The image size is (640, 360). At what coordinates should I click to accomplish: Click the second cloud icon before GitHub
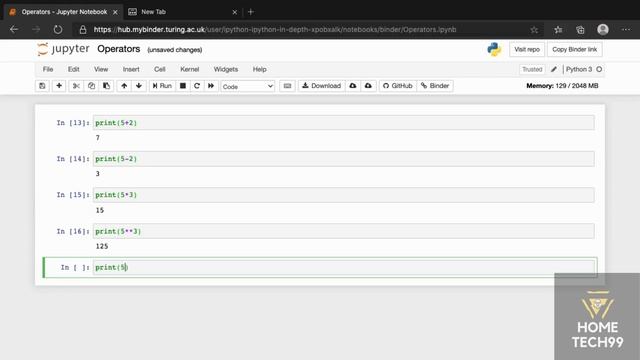point(368,86)
